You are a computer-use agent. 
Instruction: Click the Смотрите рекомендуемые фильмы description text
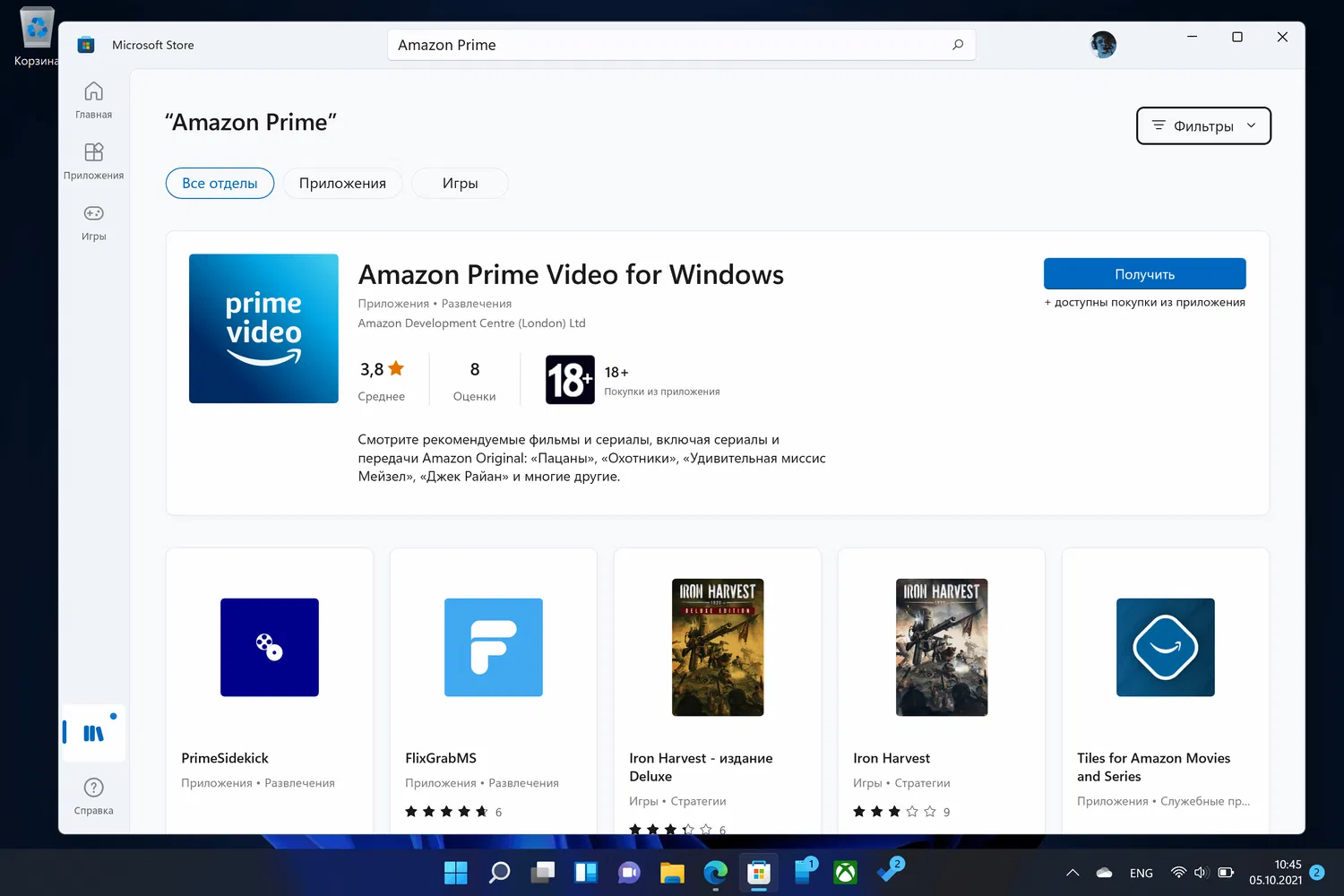592,458
